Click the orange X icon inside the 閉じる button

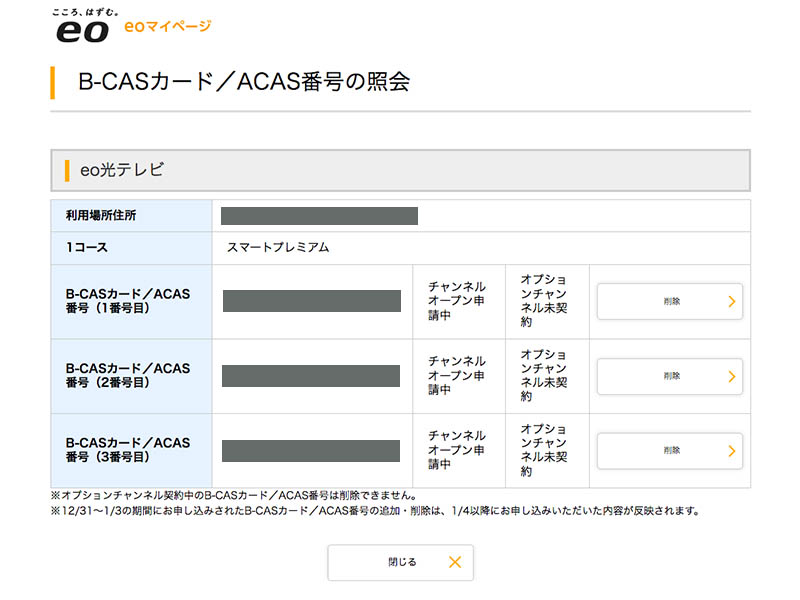pos(453,562)
